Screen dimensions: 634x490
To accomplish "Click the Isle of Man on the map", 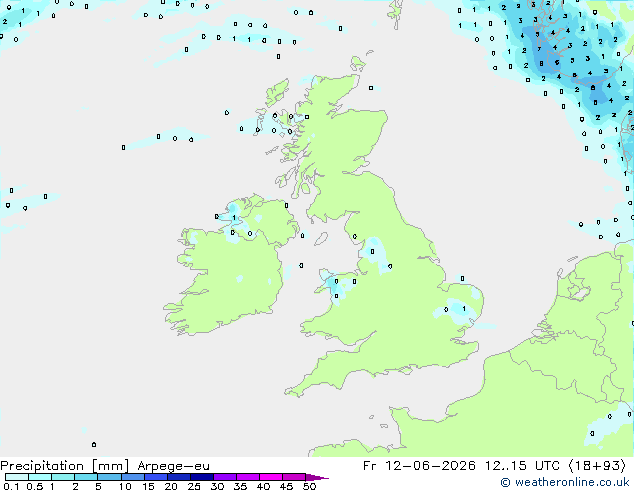I will pos(321,239).
